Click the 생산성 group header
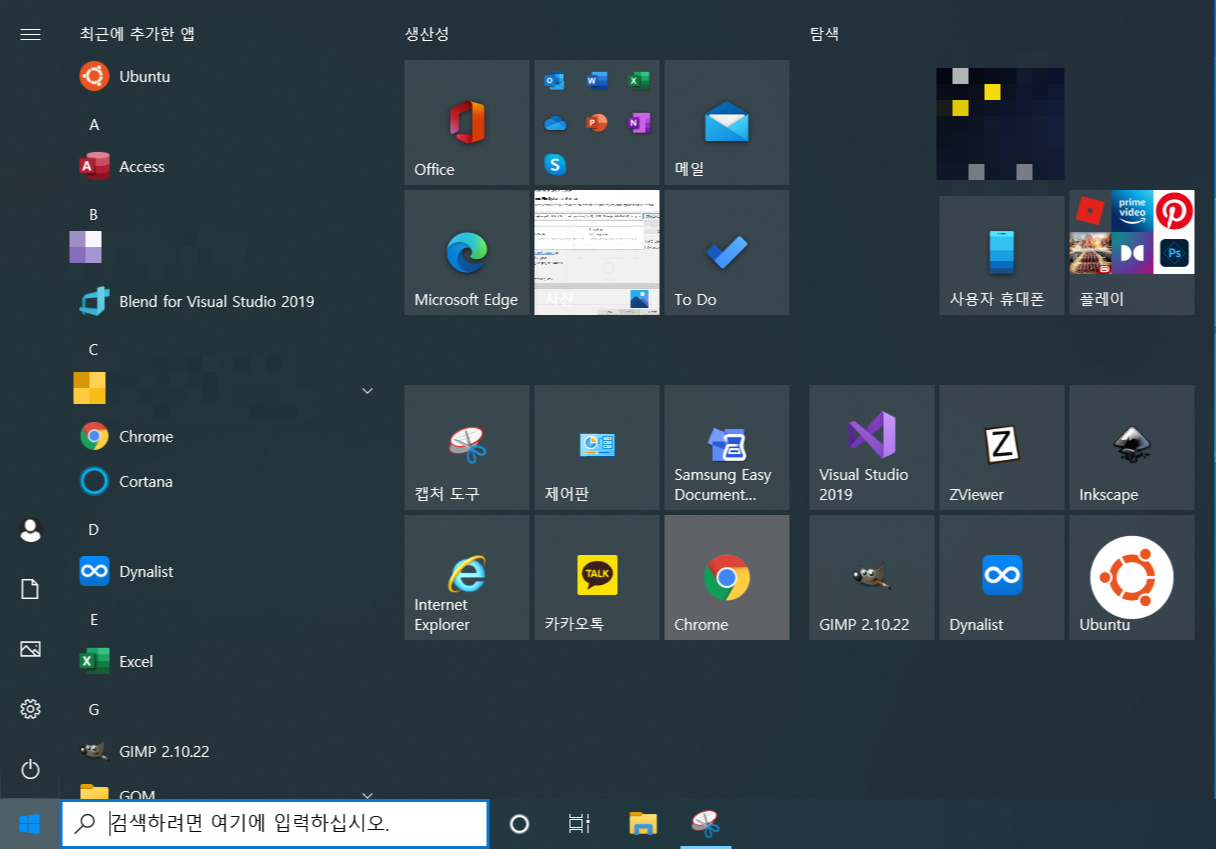Viewport: 1216px width, 849px height. pyautogui.click(x=427, y=34)
